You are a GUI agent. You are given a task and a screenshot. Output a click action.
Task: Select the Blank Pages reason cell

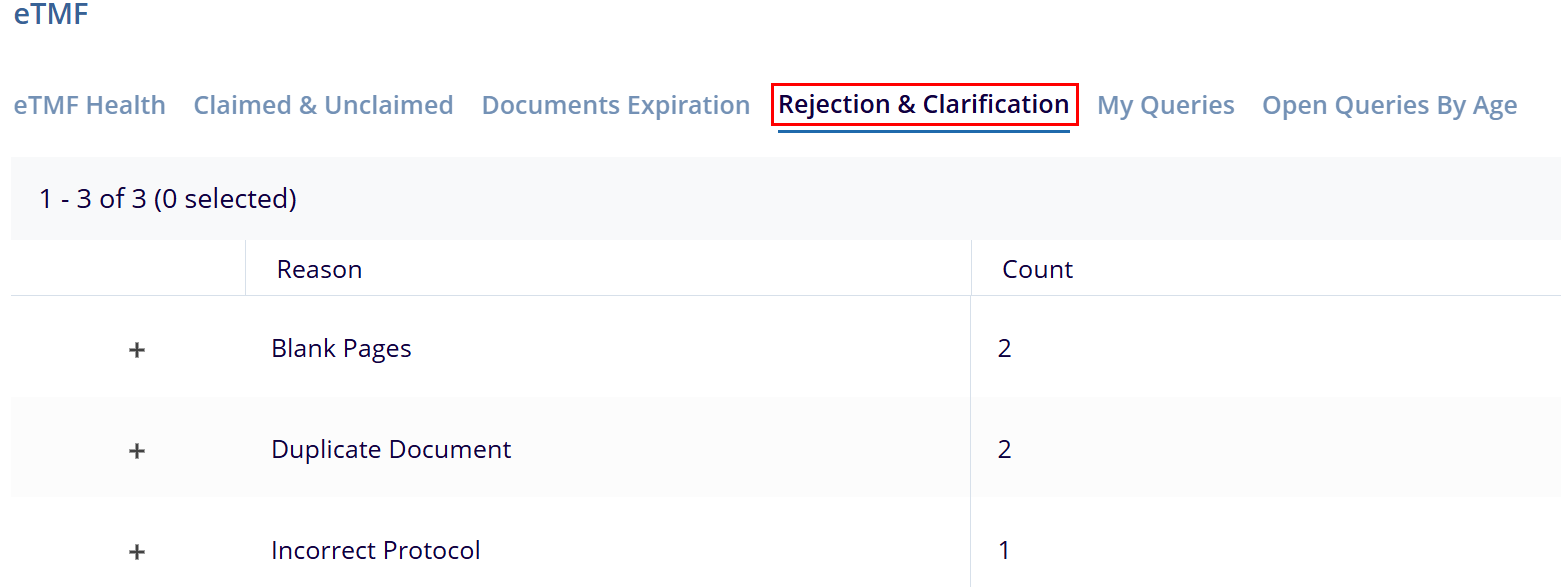(341, 348)
